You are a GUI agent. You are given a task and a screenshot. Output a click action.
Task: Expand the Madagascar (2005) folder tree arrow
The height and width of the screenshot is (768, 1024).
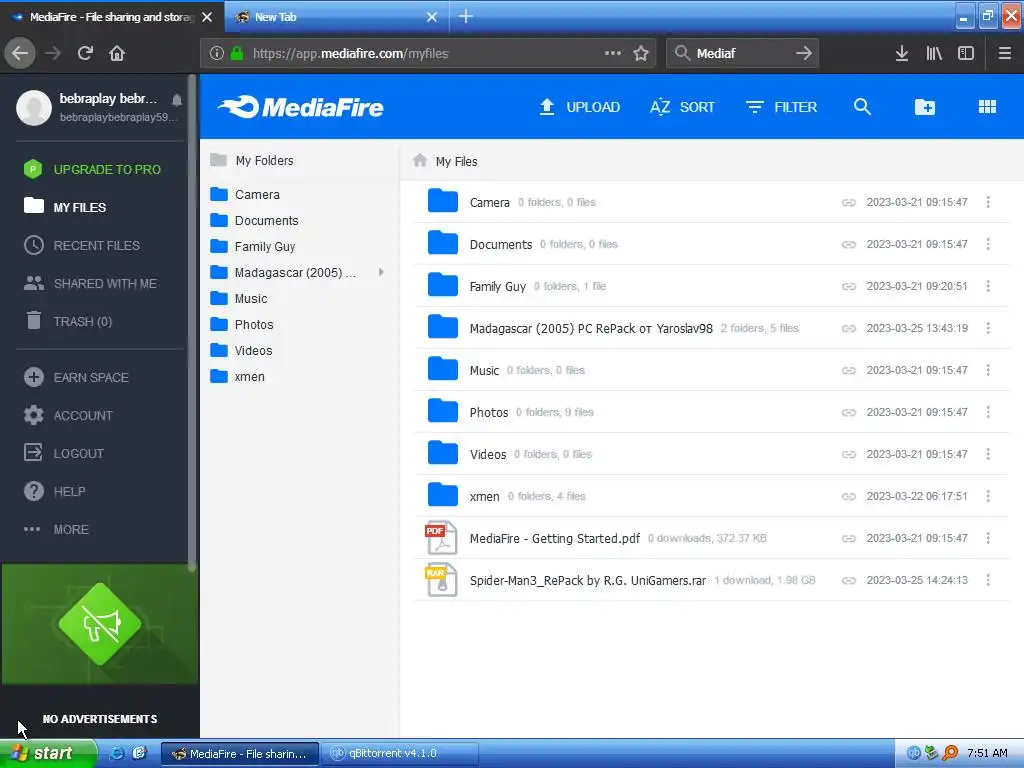tap(381, 272)
